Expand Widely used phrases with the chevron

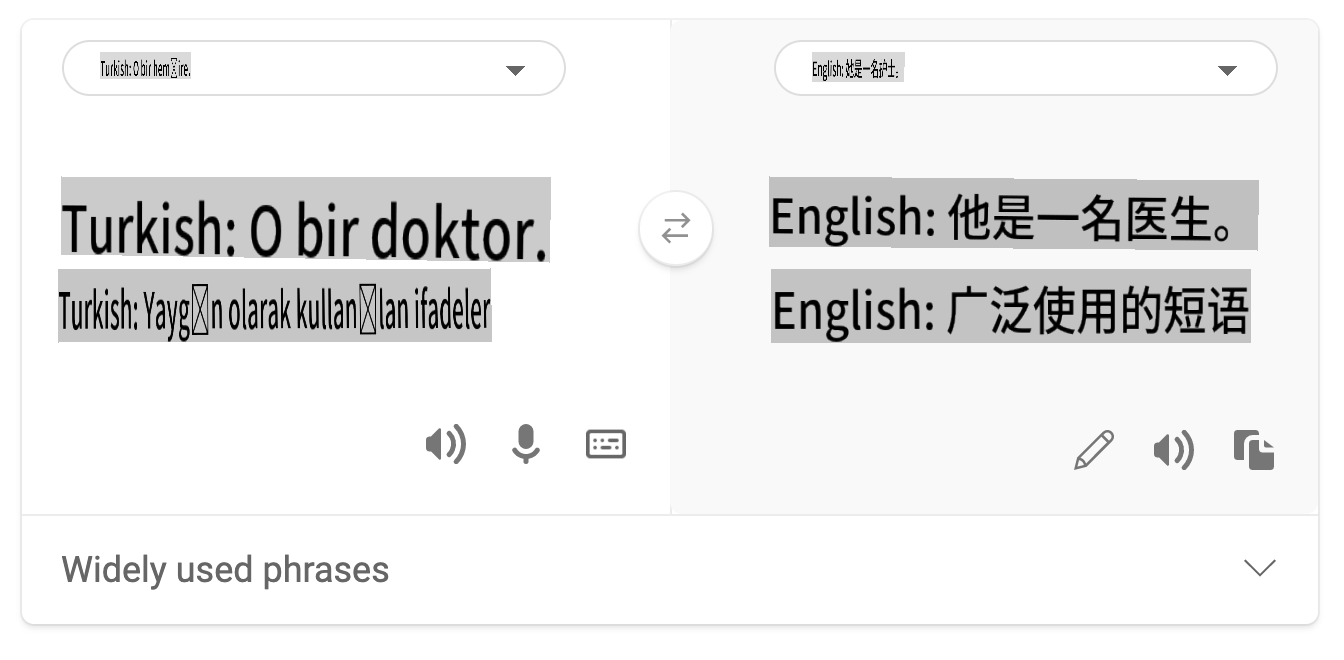pos(1259,568)
